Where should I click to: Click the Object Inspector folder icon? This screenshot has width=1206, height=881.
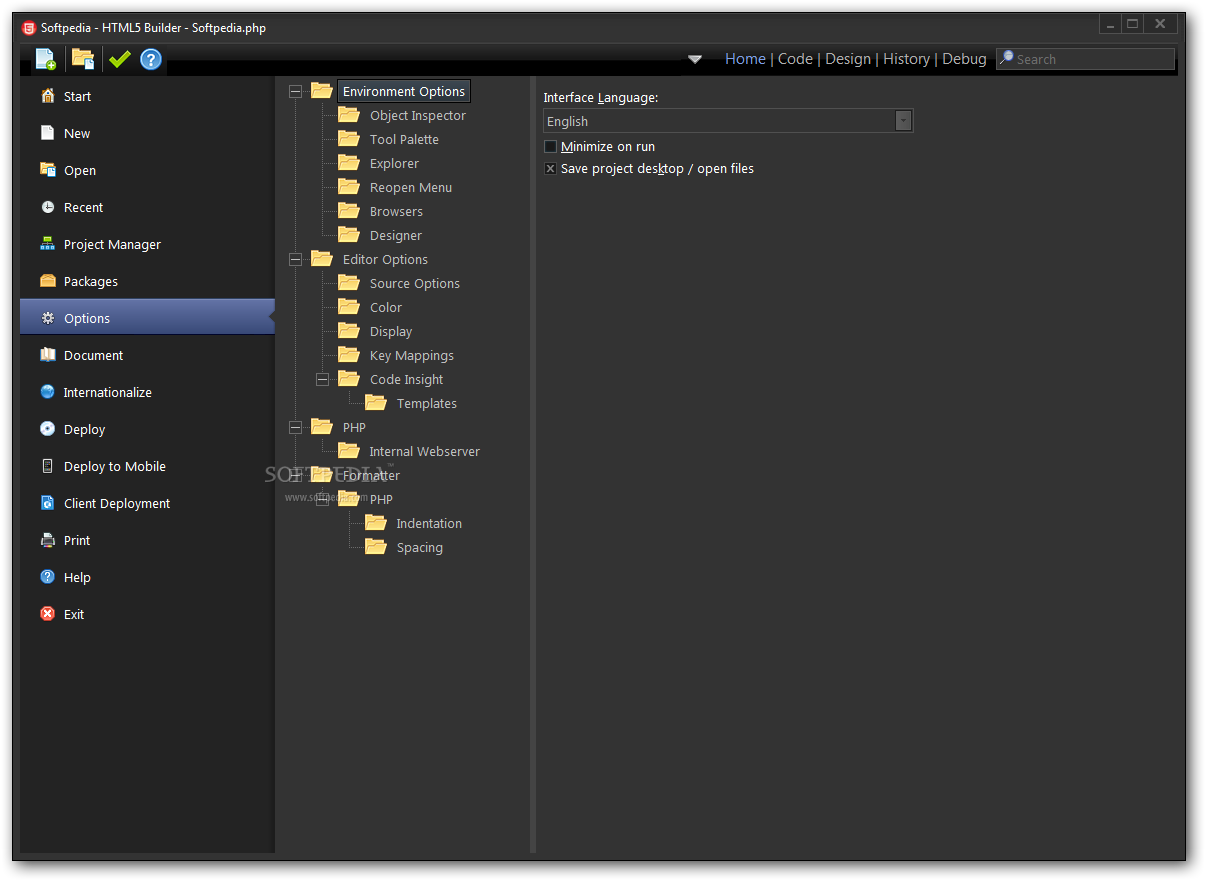point(349,114)
